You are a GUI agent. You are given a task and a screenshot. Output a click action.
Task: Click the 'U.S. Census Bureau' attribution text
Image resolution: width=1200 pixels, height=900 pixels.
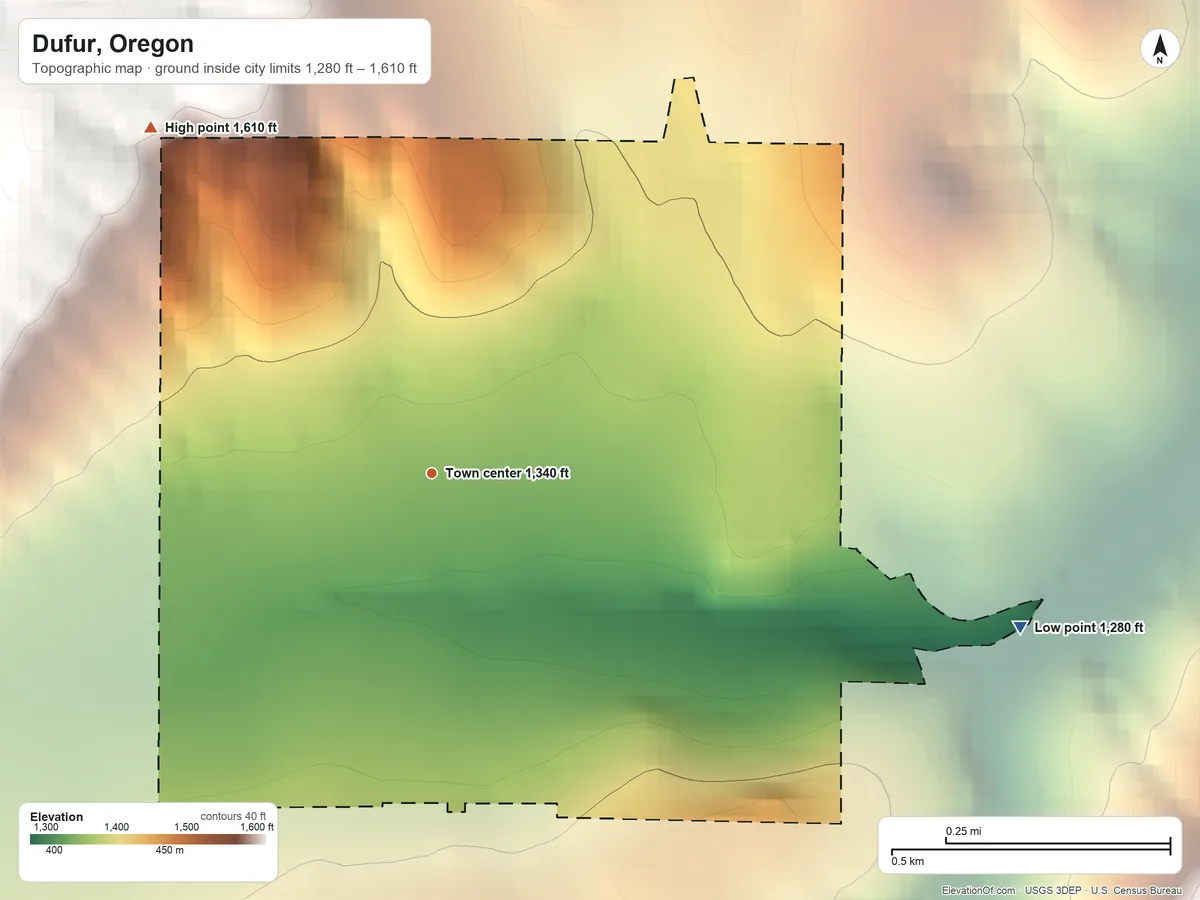point(1138,890)
